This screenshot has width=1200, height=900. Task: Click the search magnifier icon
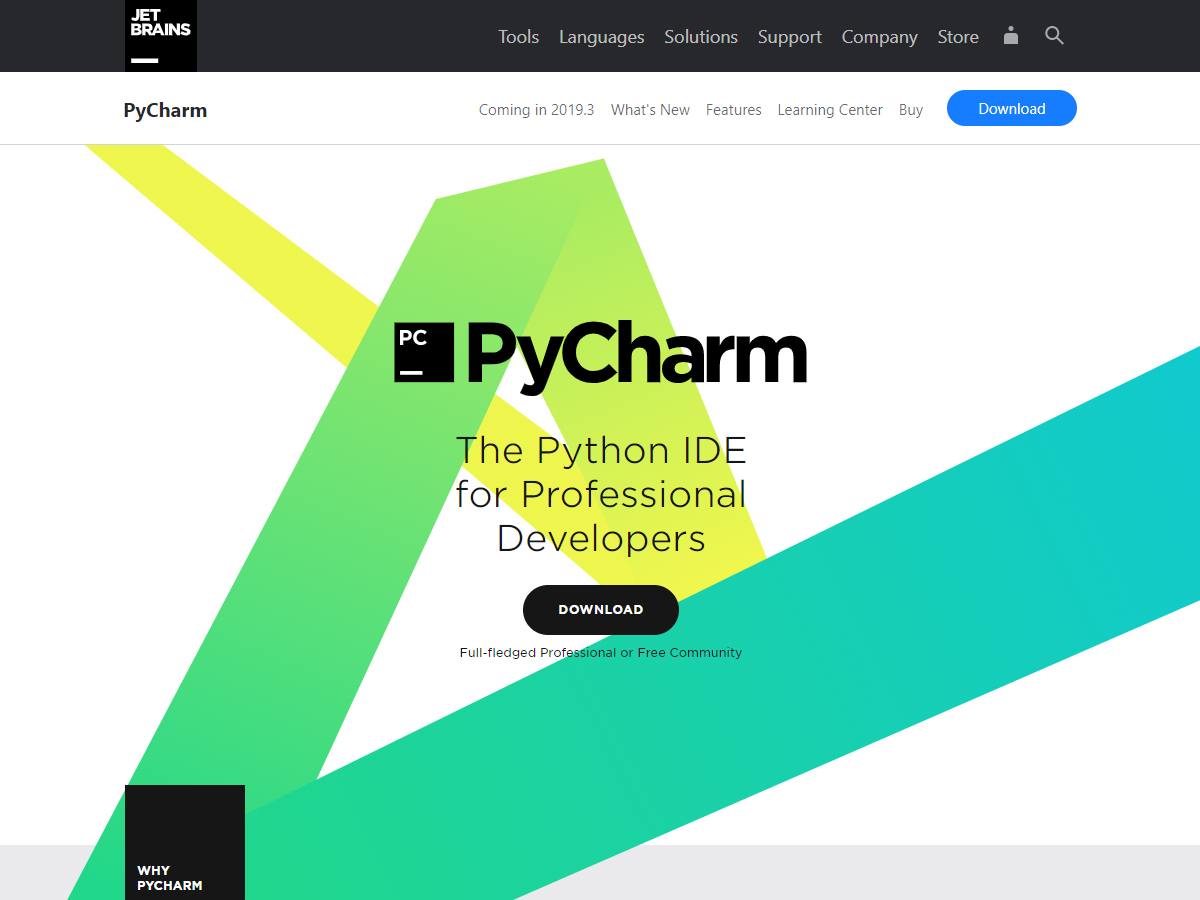(1054, 36)
